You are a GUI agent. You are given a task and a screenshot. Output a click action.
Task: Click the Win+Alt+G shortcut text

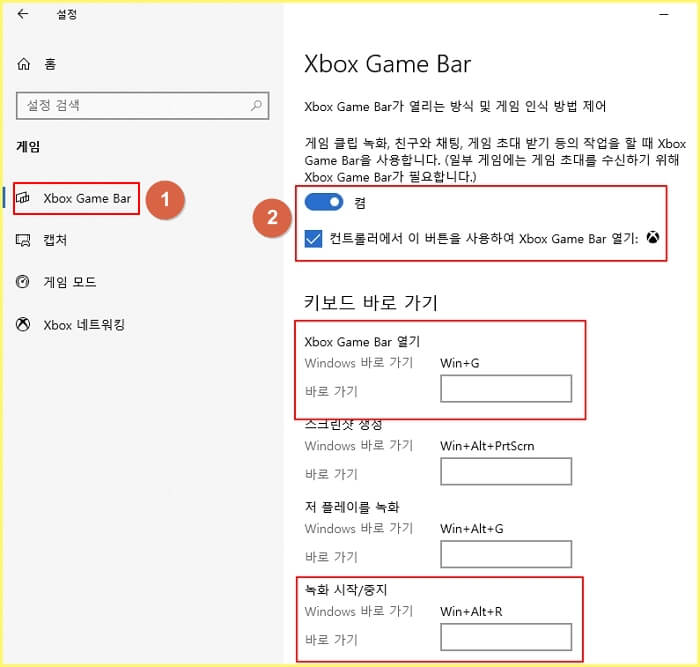[x=471, y=529]
